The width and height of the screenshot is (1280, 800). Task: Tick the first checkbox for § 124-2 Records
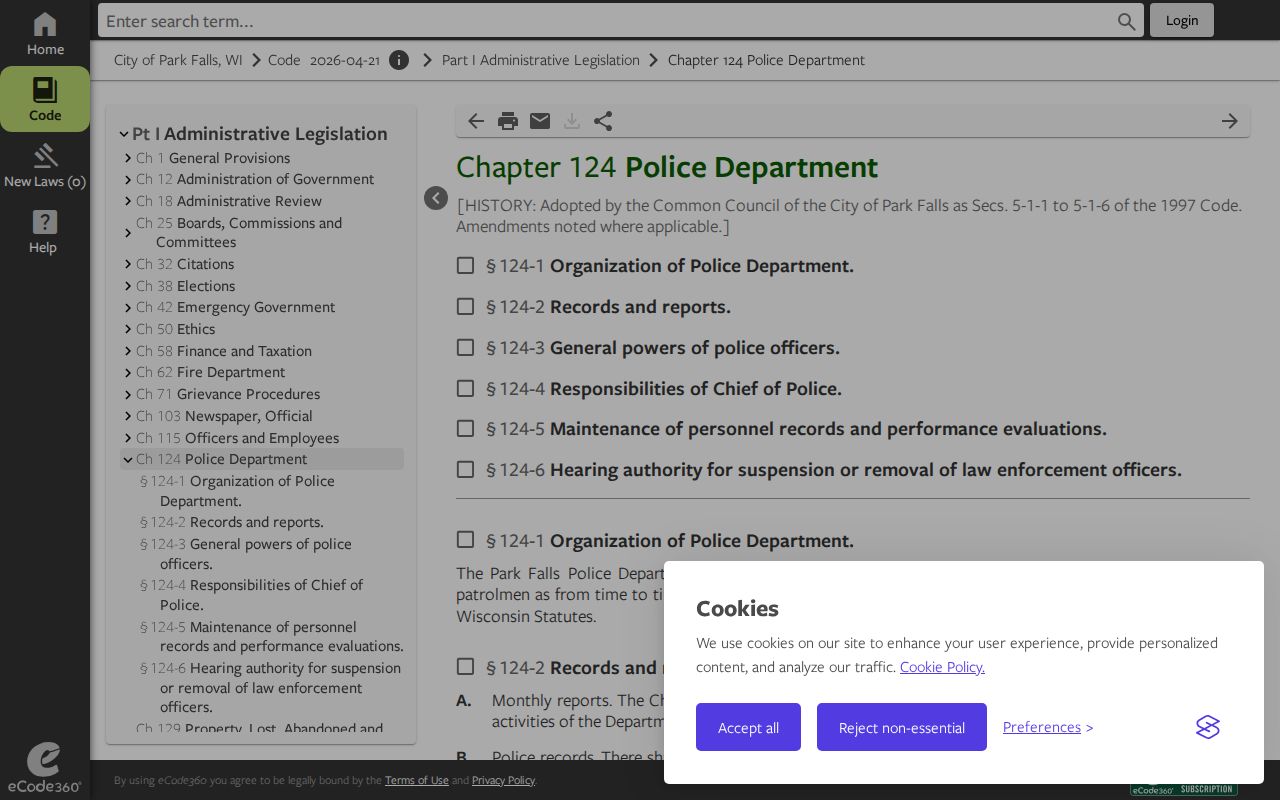pos(465,307)
